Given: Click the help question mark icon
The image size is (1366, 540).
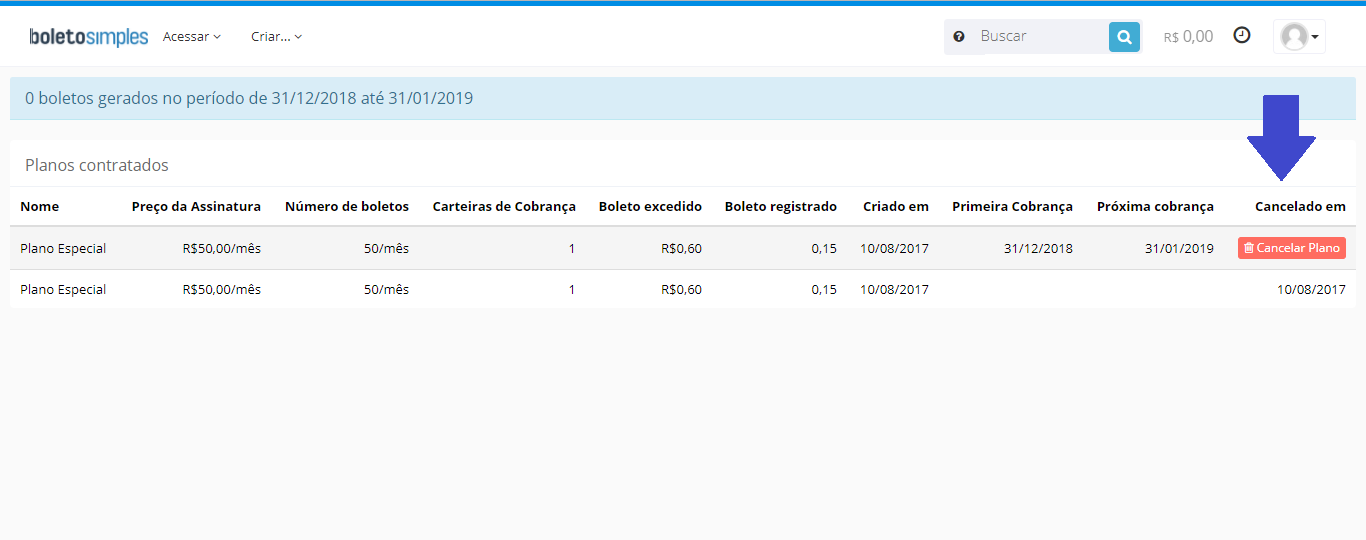Looking at the screenshot, I should point(959,37).
